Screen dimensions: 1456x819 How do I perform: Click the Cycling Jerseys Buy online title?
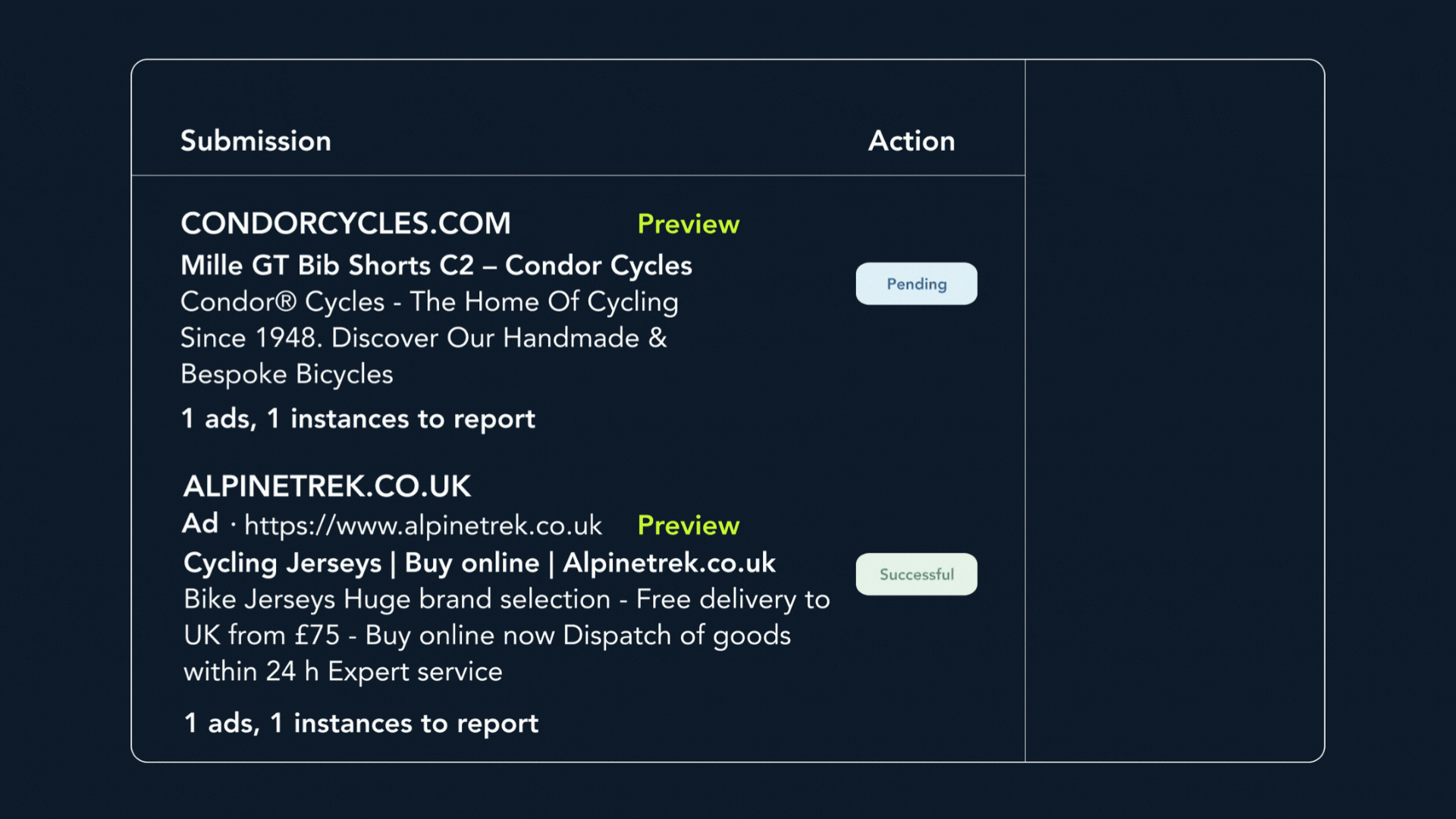pos(480,563)
